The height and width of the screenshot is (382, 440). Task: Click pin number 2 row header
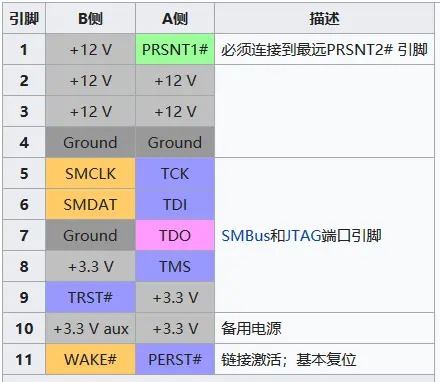[x=24, y=80]
